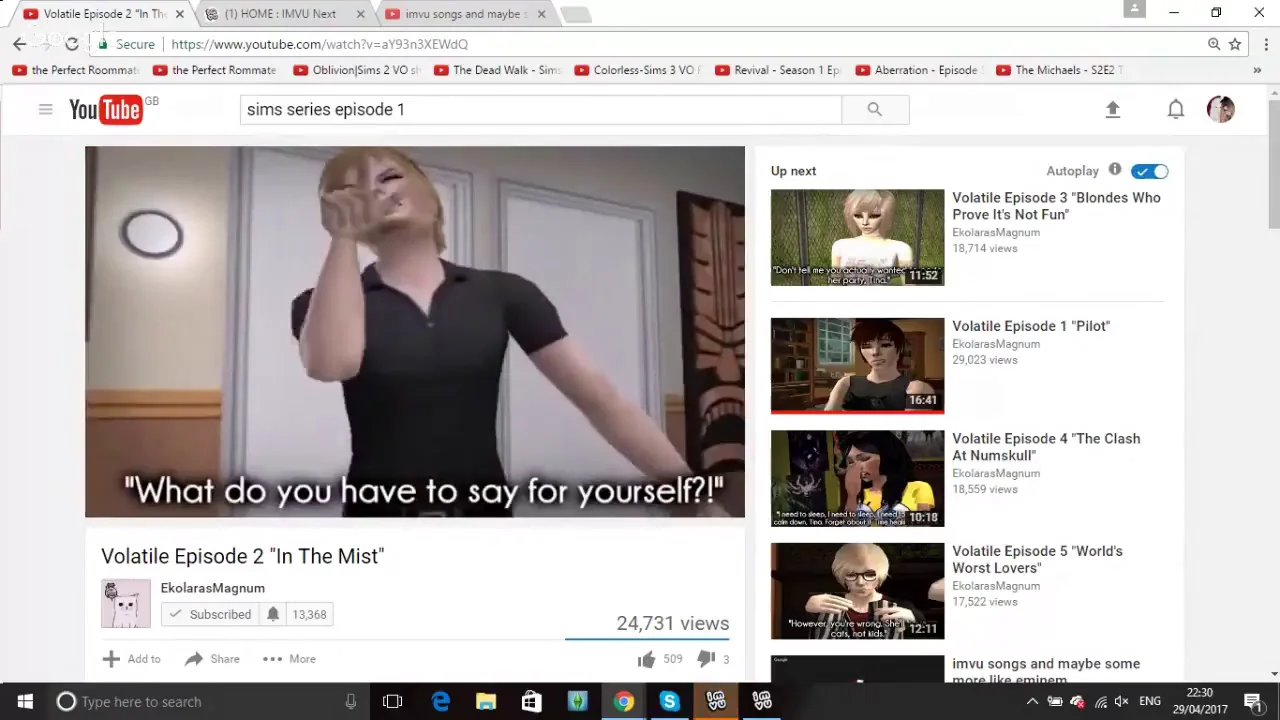Click the Volatile Episode 1 Pilot thumbnail
1280x720 pixels.
pos(857,365)
